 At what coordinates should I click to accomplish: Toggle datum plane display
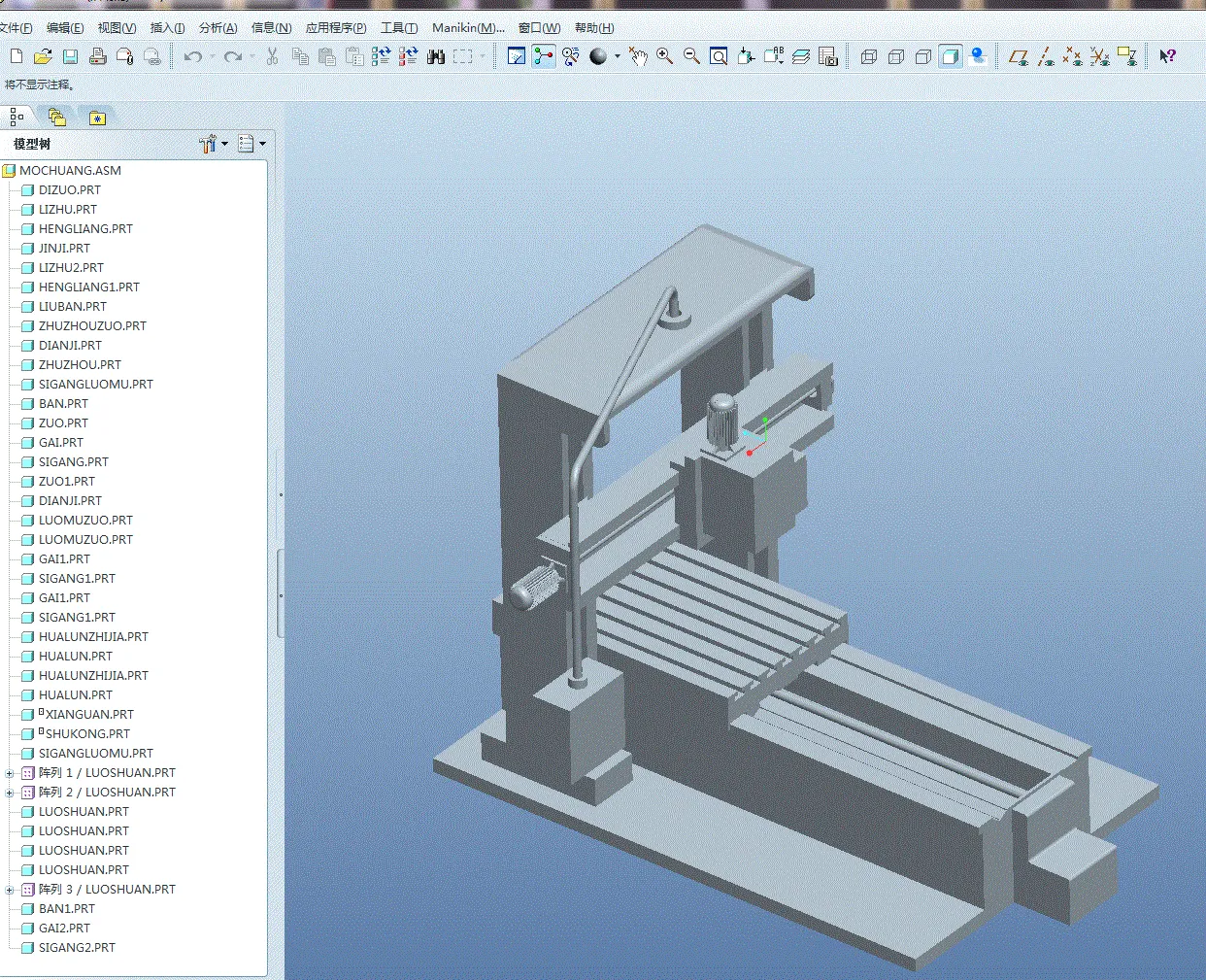(x=1018, y=57)
